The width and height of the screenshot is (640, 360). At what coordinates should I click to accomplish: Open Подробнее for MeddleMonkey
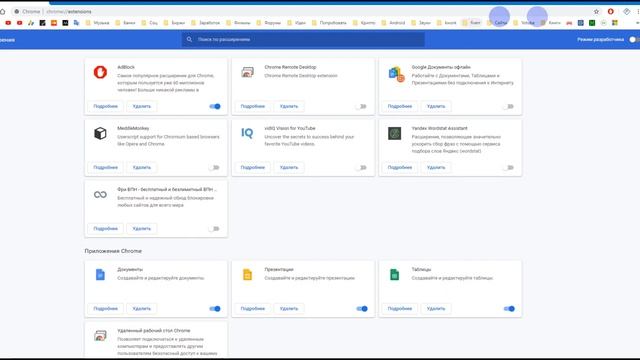(105, 168)
